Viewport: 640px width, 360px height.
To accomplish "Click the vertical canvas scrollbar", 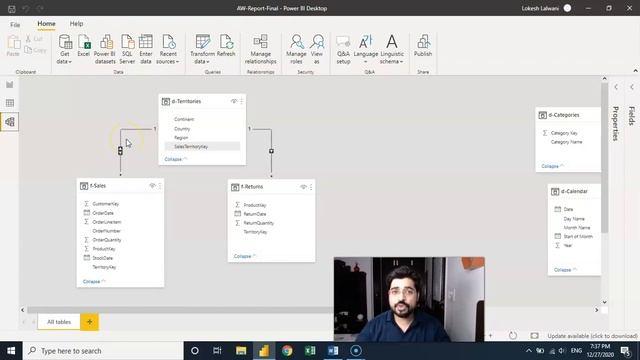I will click(x=604, y=157).
